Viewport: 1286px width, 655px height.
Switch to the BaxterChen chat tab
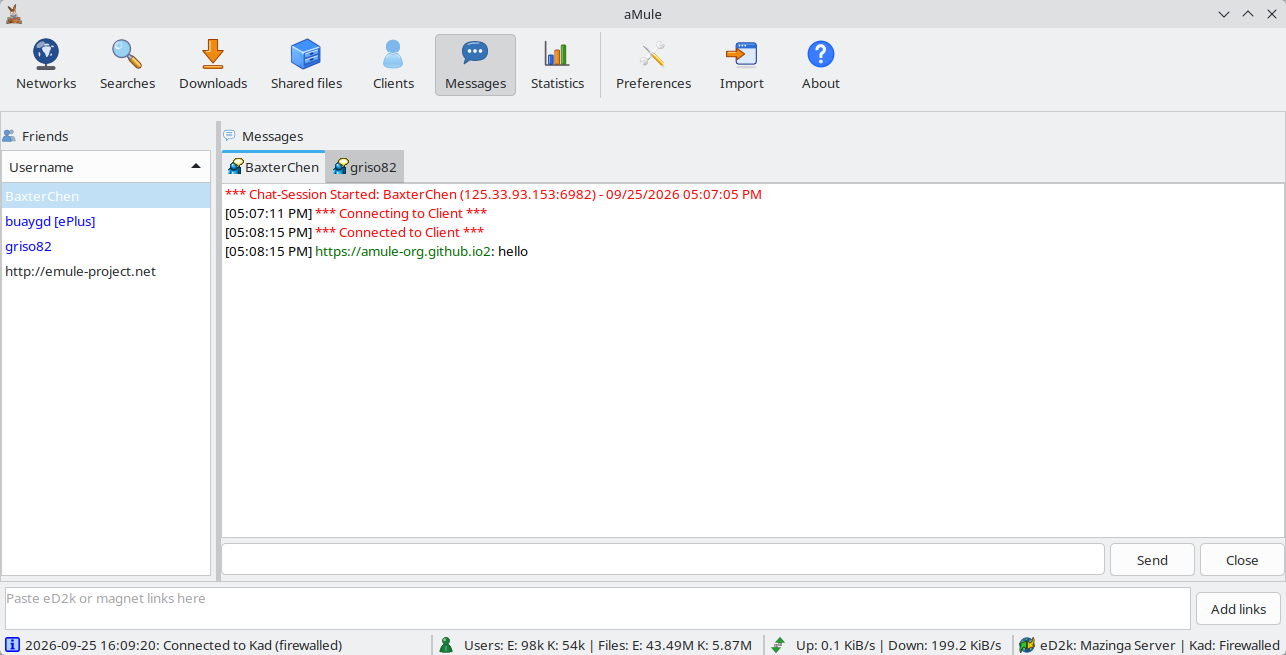coord(273,167)
